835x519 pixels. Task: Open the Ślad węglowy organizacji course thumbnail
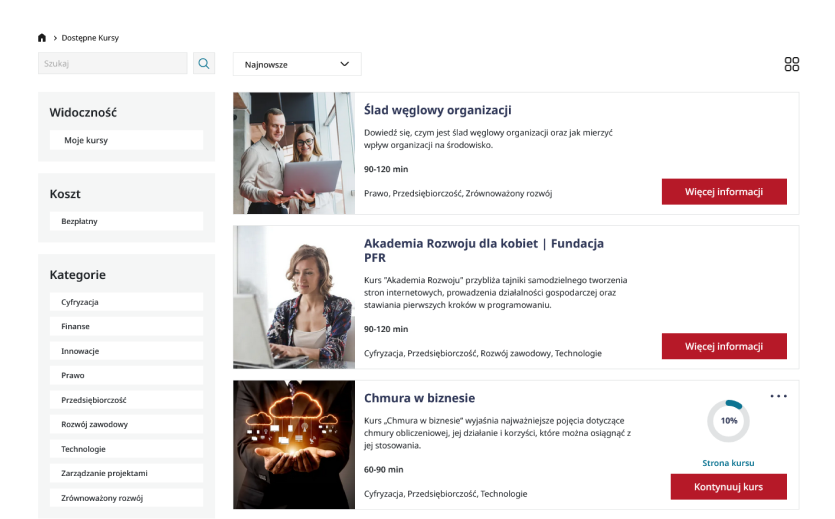coord(294,153)
